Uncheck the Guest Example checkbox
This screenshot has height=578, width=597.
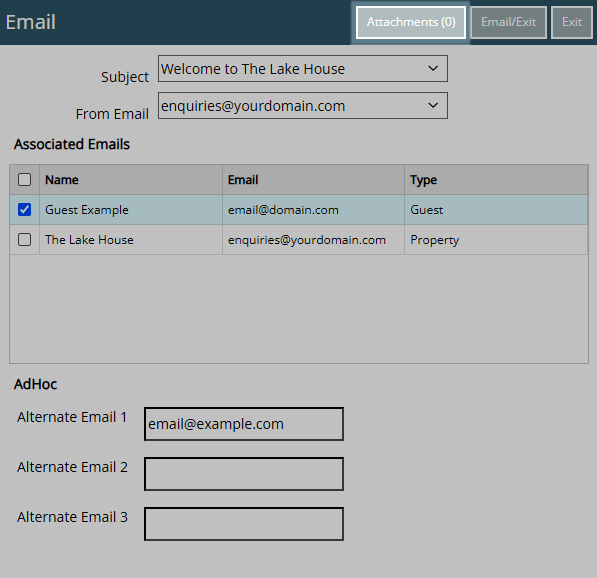click(24, 209)
